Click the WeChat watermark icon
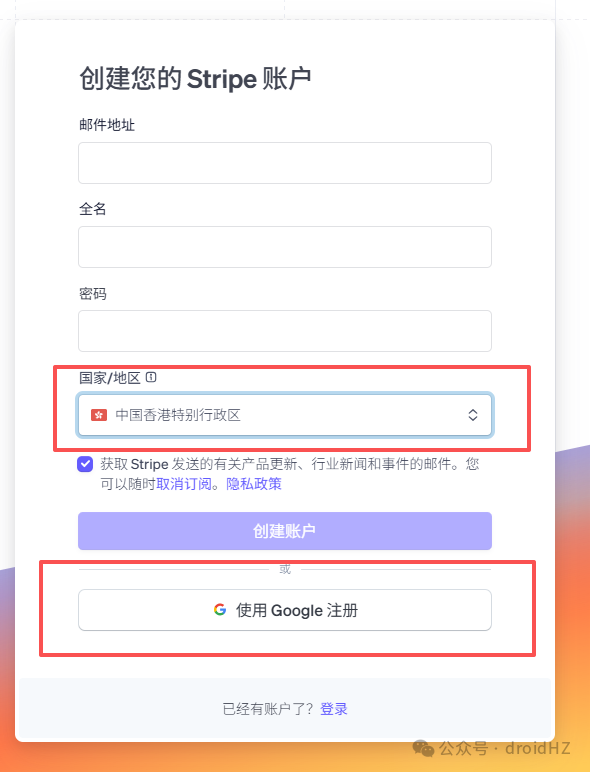 click(423, 748)
